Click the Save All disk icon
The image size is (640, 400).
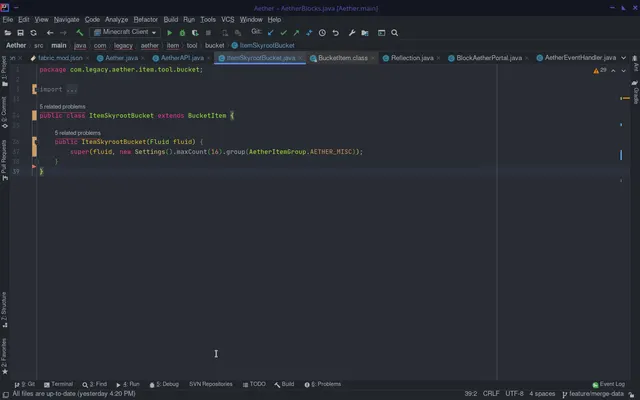pyautogui.click(x=20, y=33)
